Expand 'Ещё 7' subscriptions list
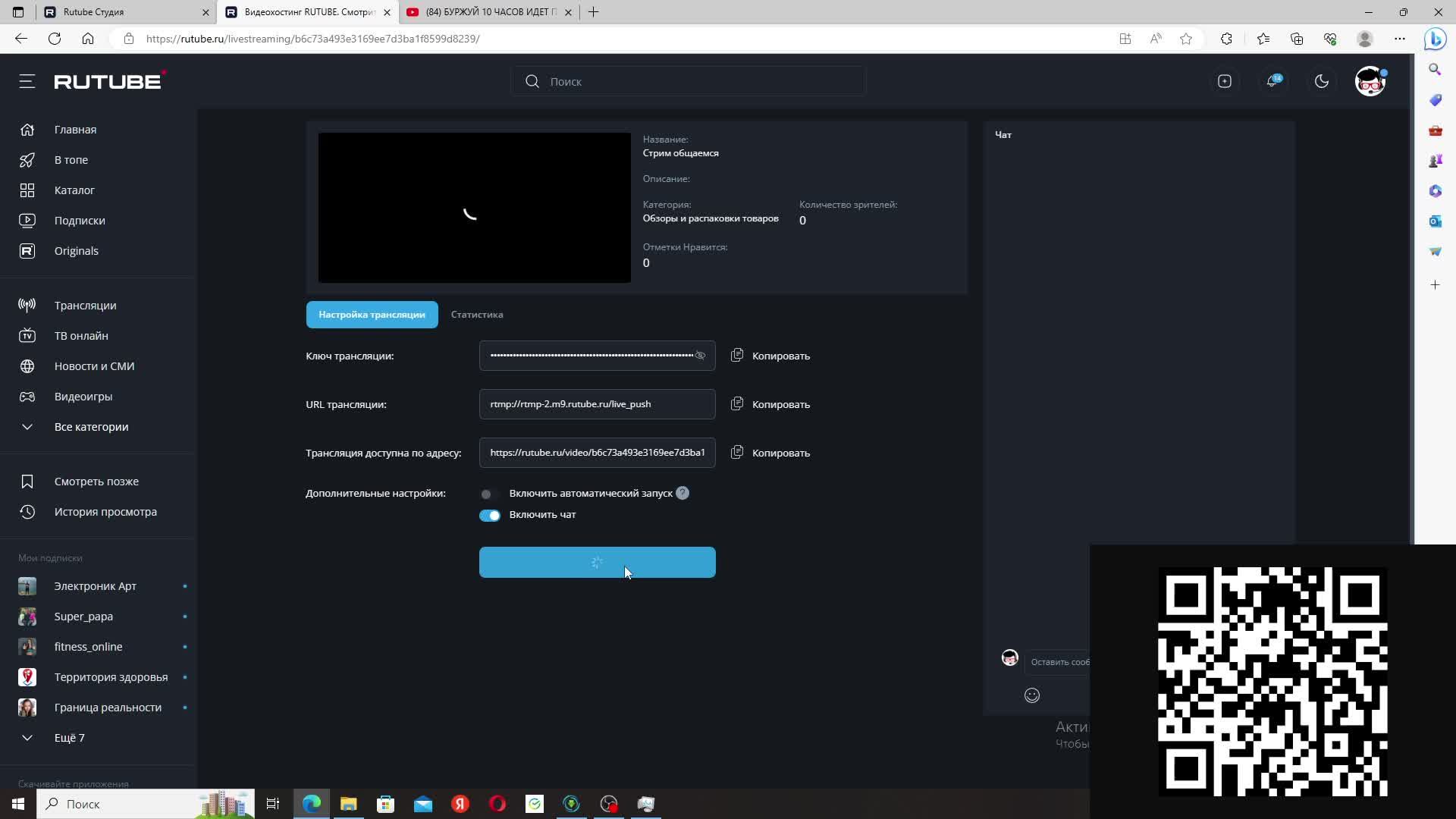The height and width of the screenshot is (819, 1456). (68, 738)
